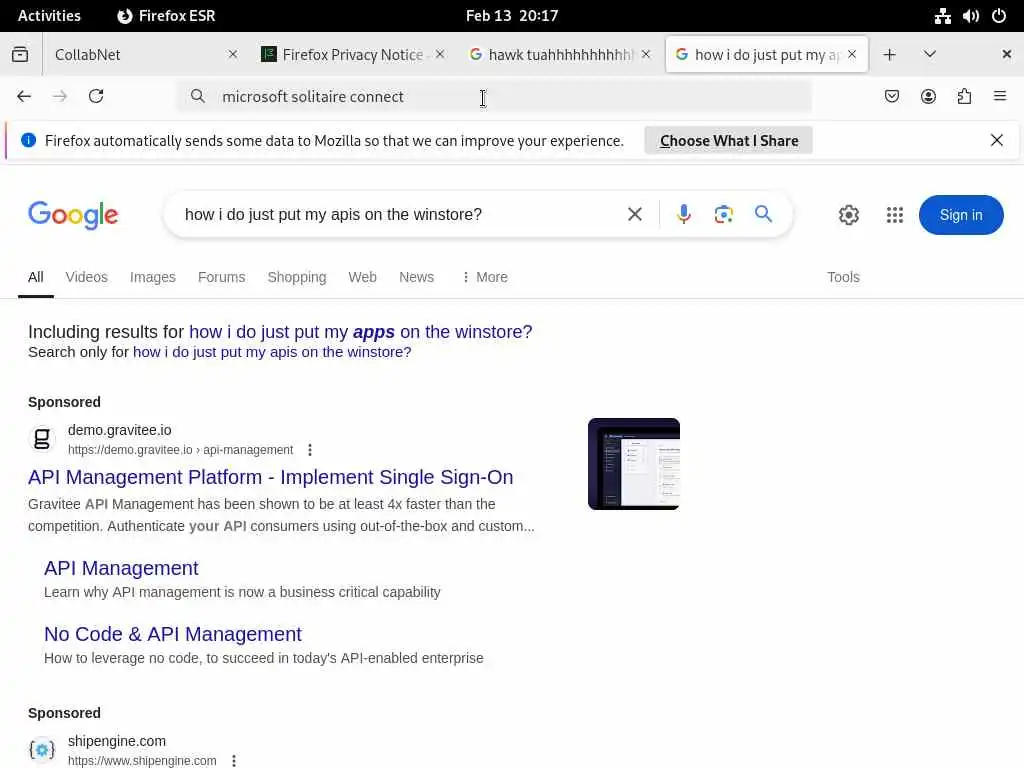Image resolution: width=1024 pixels, height=768 pixels.
Task: Open the Firefox account icon
Action: click(928, 97)
